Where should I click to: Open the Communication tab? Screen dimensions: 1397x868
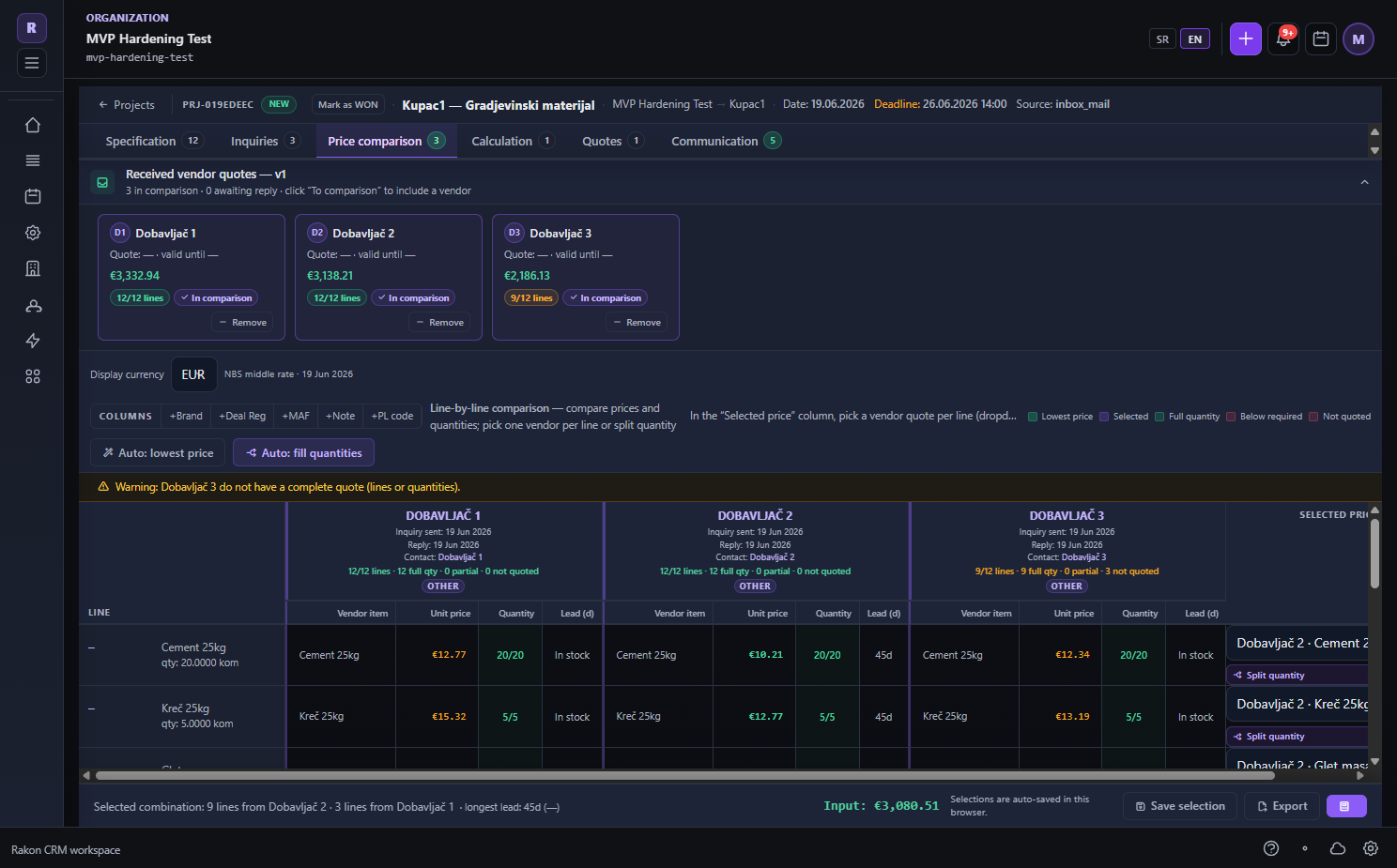click(726, 142)
